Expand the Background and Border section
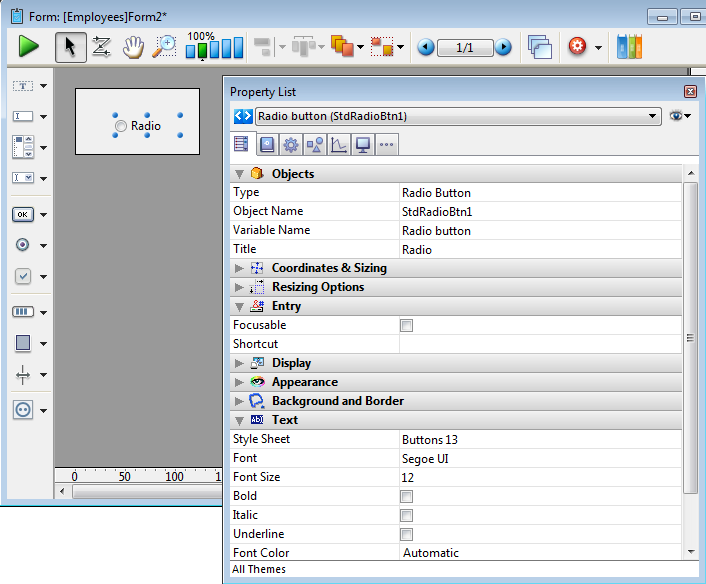 (239, 401)
